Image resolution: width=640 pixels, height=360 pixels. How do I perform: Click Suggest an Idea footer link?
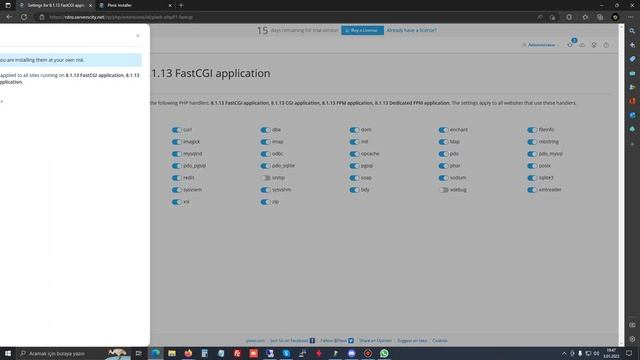click(x=412, y=340)
